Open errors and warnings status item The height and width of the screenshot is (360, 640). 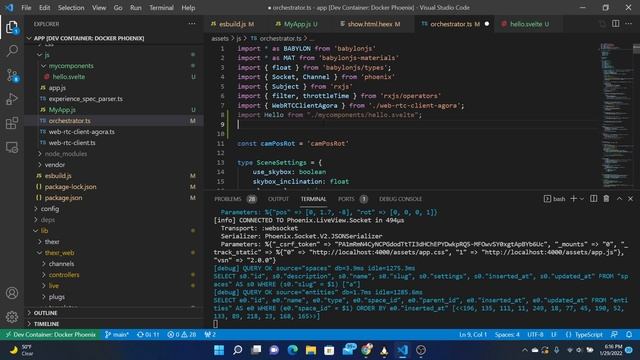coord(182,335)
